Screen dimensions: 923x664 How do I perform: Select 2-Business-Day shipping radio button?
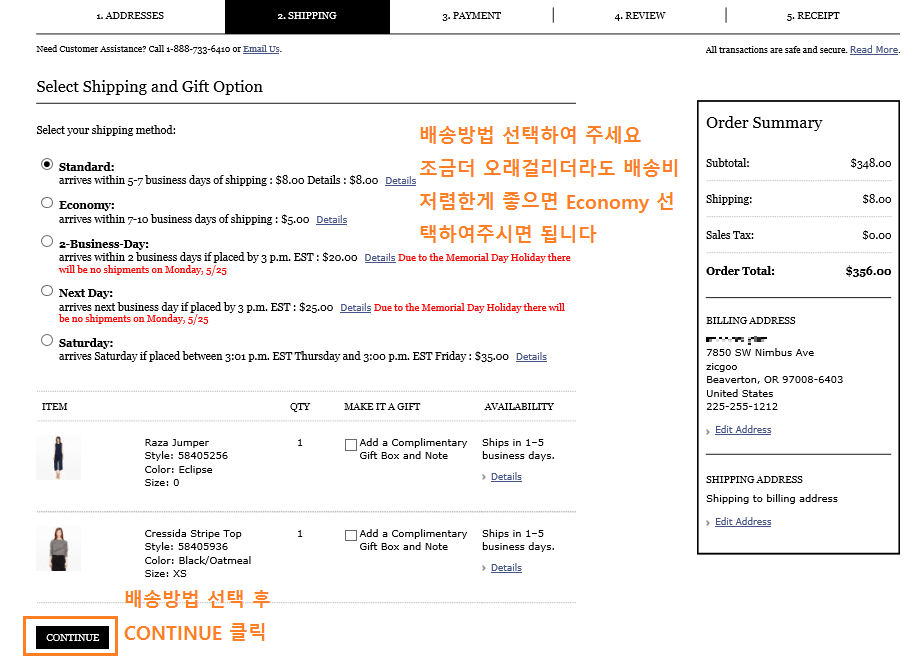click(47, 241)
